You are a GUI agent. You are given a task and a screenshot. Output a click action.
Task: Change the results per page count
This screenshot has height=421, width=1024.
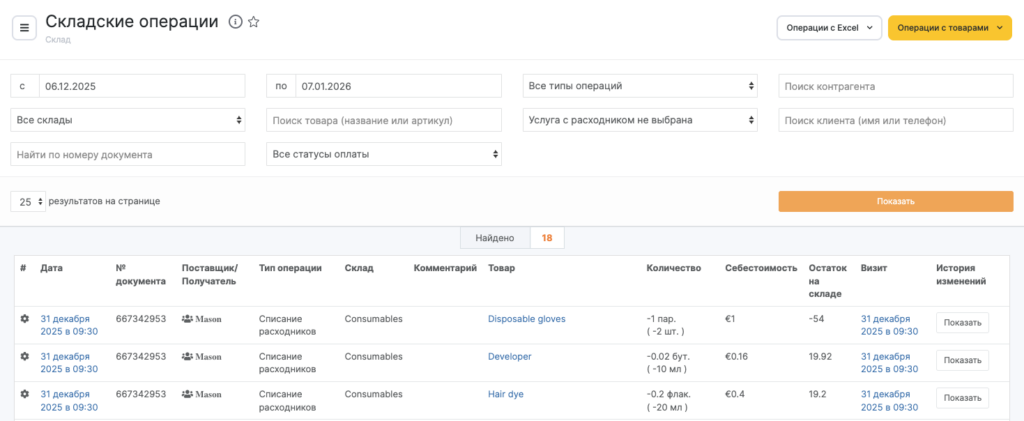29,201
